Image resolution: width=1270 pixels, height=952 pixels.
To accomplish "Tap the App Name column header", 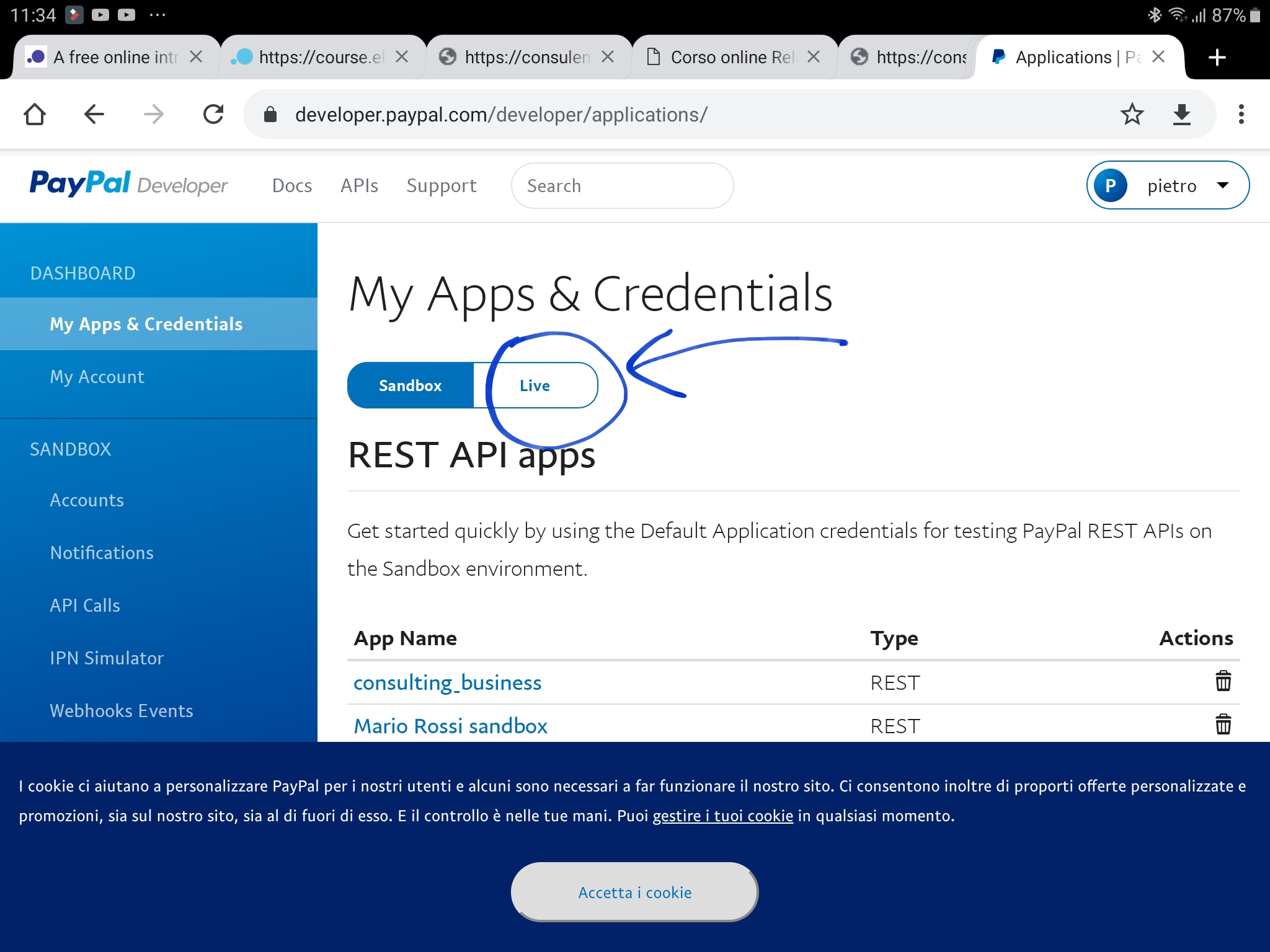I will 405,638.
